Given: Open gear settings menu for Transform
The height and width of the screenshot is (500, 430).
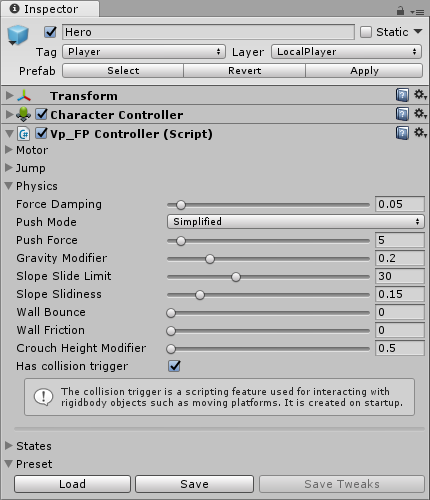Looking at the screenshot, I should coord(420,95).
